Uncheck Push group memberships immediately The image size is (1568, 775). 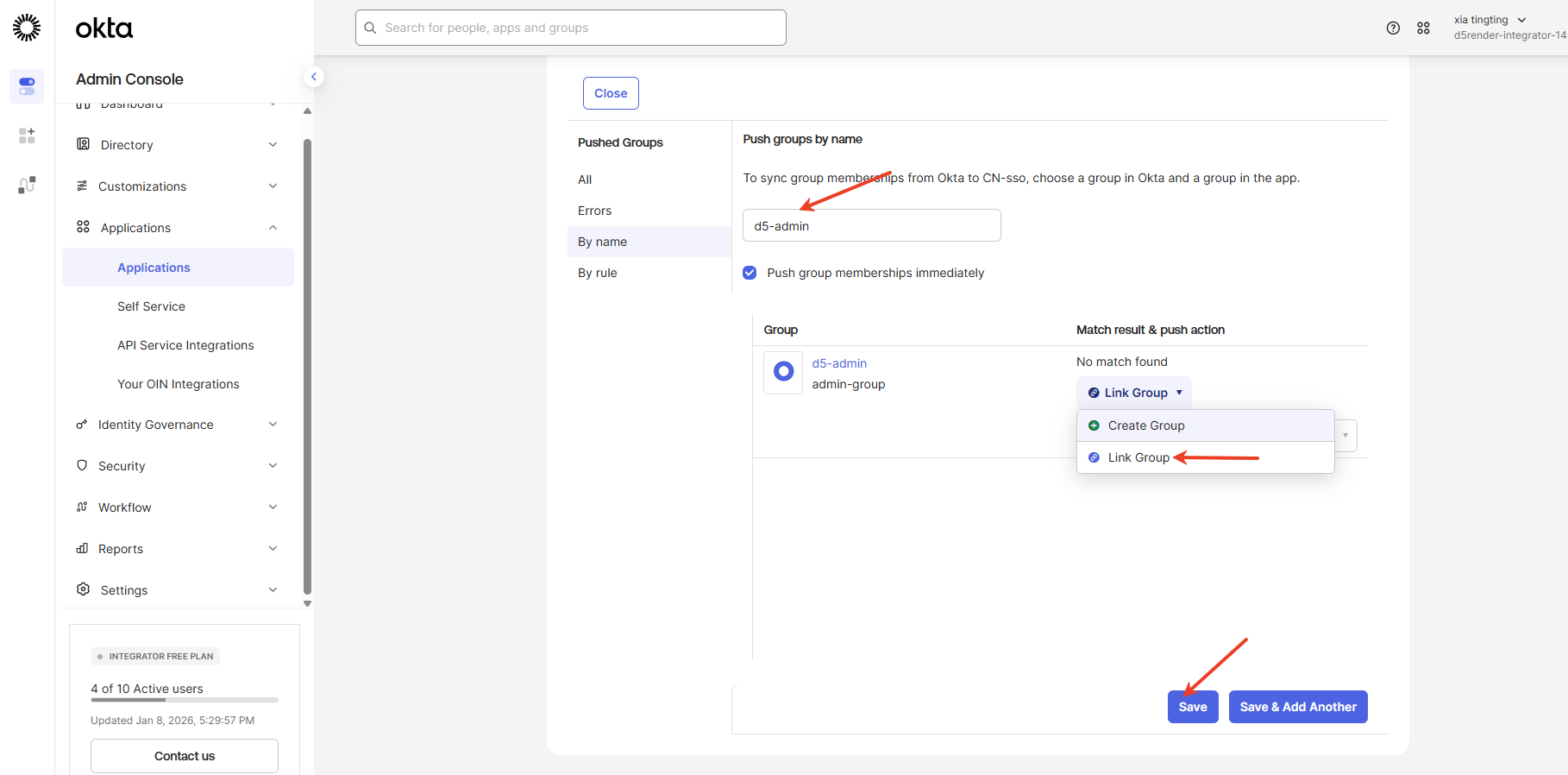[x=750, y=273]
